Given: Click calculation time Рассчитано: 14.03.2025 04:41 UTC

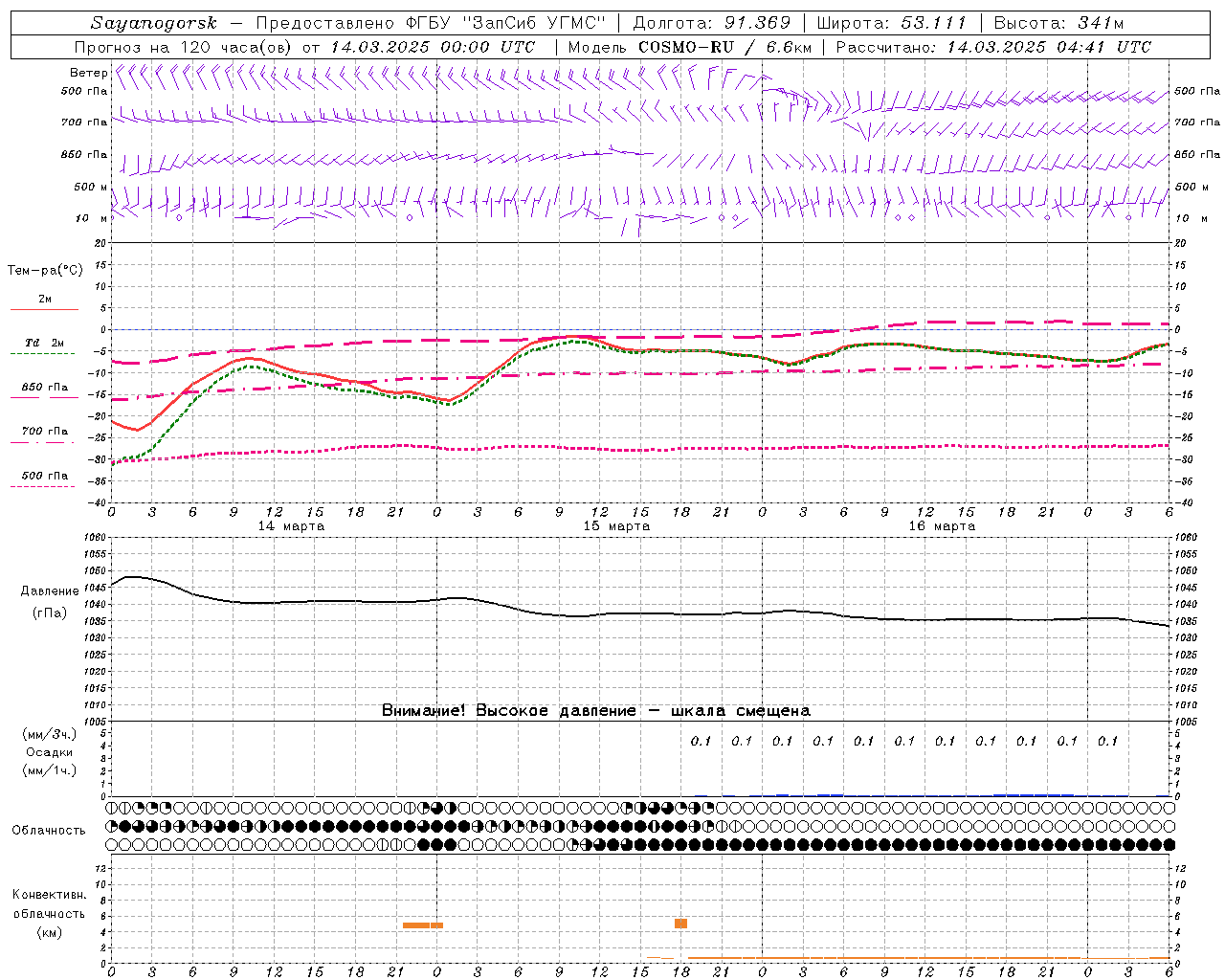Looking at the screenshot, I should click(993, 47).
